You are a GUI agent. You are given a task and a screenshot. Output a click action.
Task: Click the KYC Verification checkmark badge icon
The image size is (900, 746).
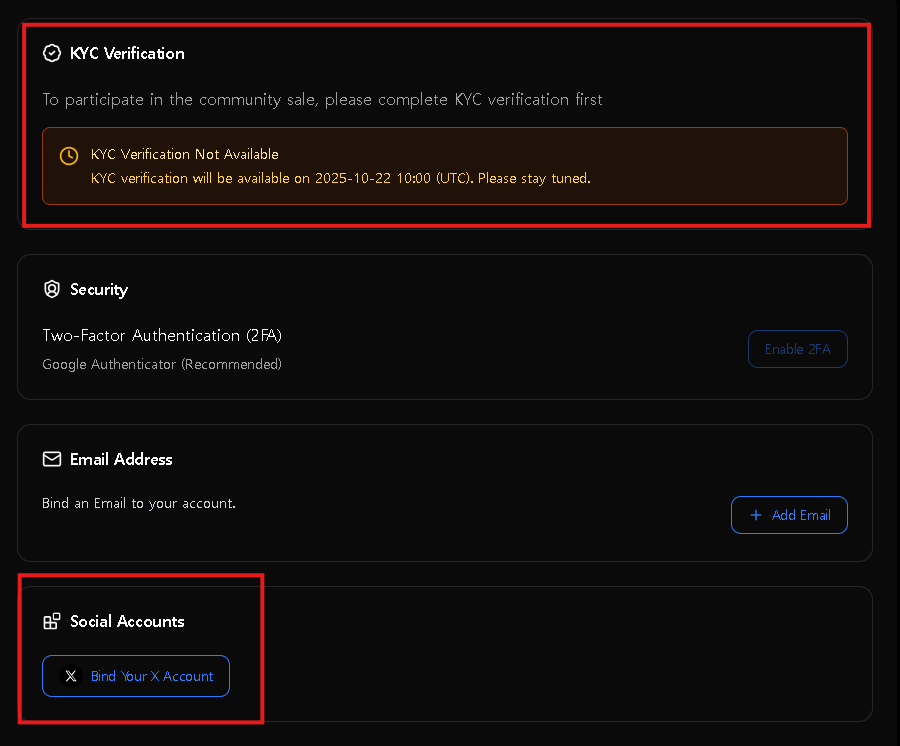[52, 53]
